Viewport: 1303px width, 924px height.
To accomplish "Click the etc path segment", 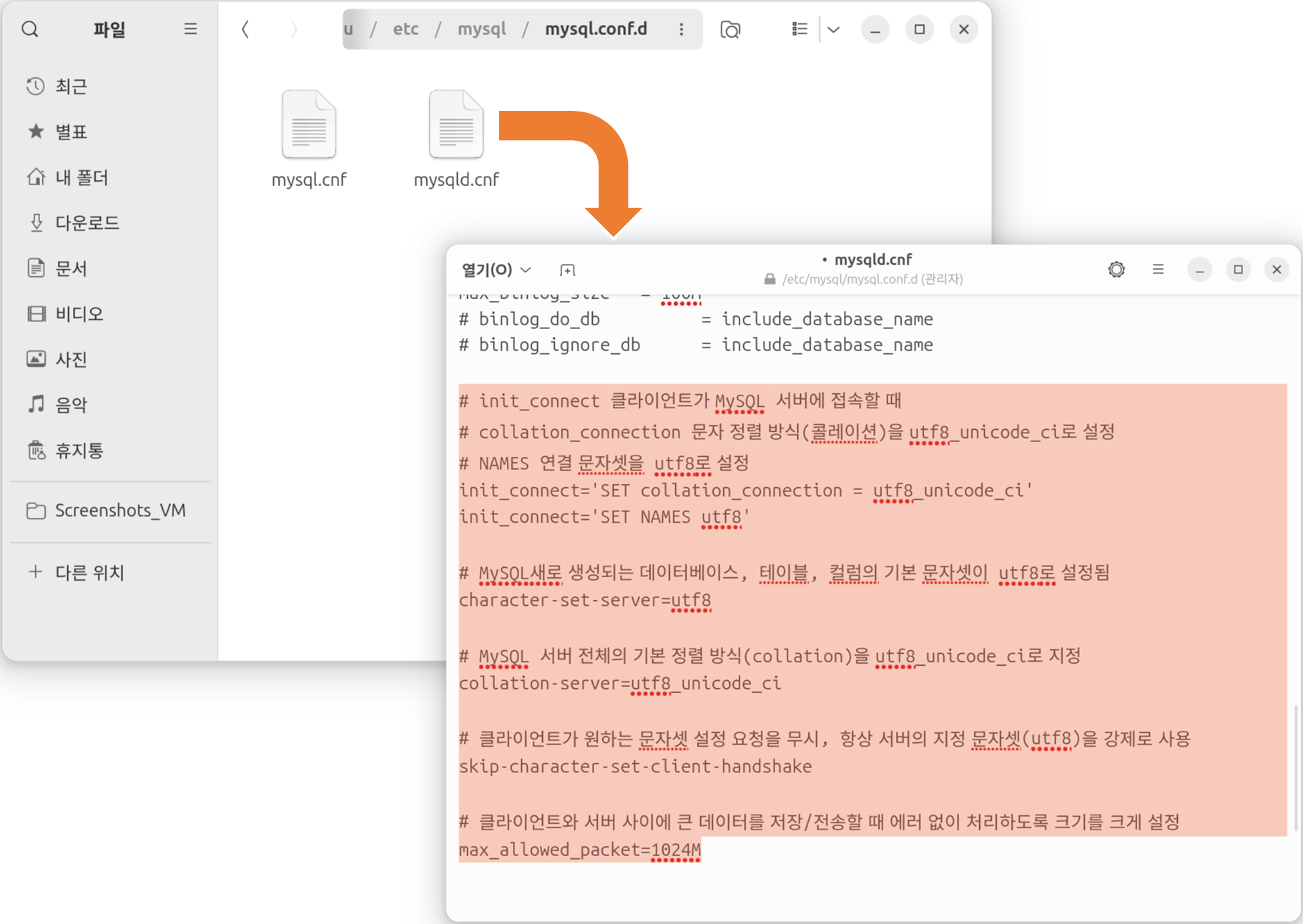I will (x=405, y=29).
